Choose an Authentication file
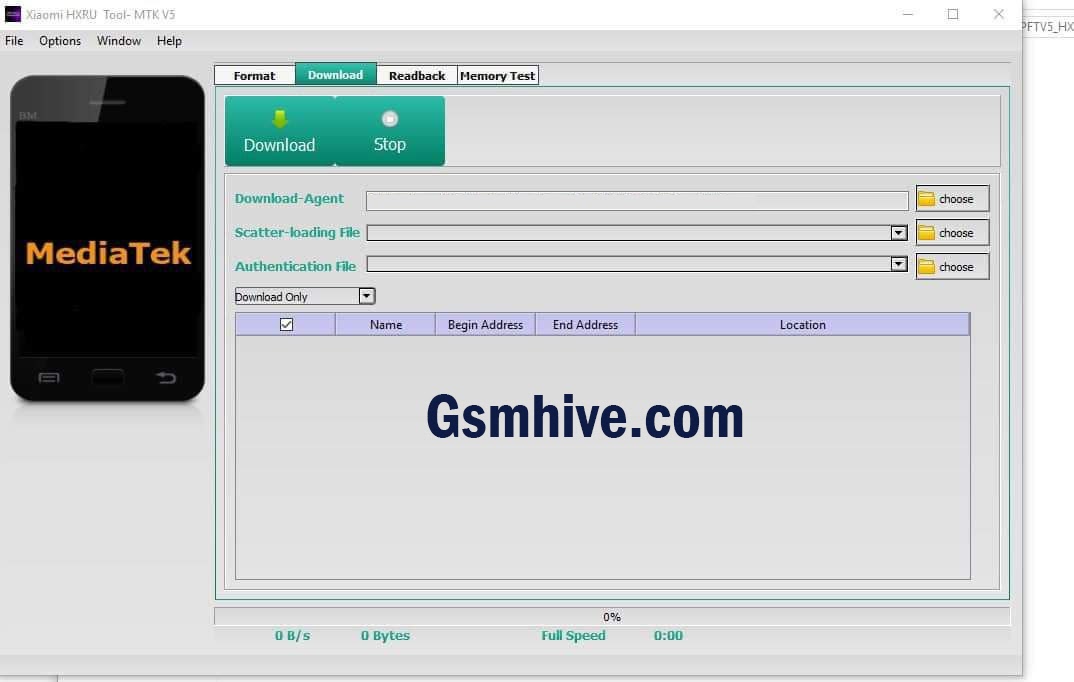Image resolution: width=1074 pixels, height=682 pixels. pyautogui.click(x=952, y=266)
